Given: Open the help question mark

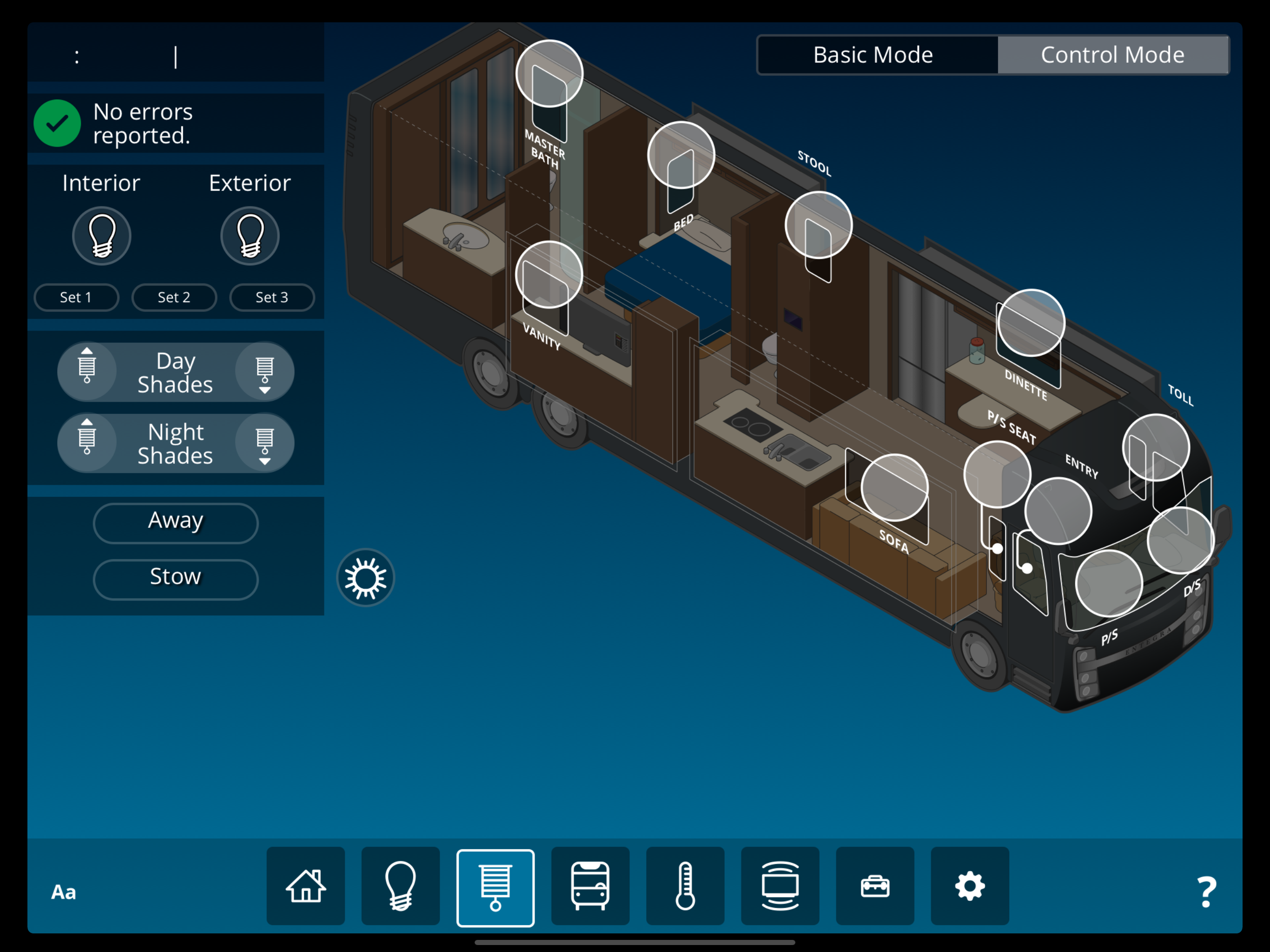Looking at the screenshot, I should click(x=1206, y=891).
